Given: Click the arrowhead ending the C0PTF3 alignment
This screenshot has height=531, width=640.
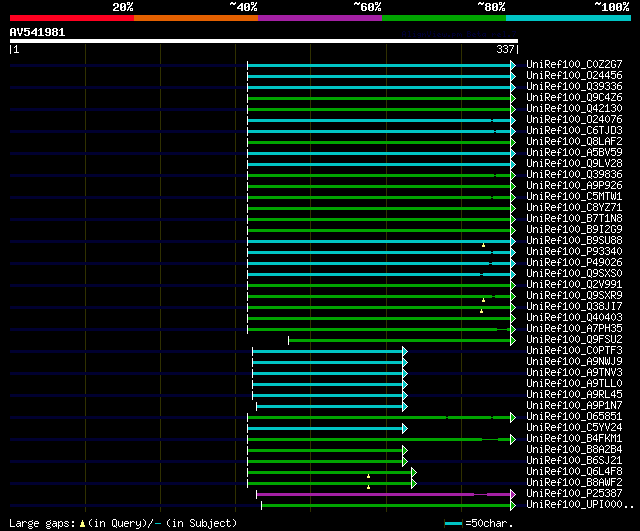Looking at the screenshot, I should (405, 350).
